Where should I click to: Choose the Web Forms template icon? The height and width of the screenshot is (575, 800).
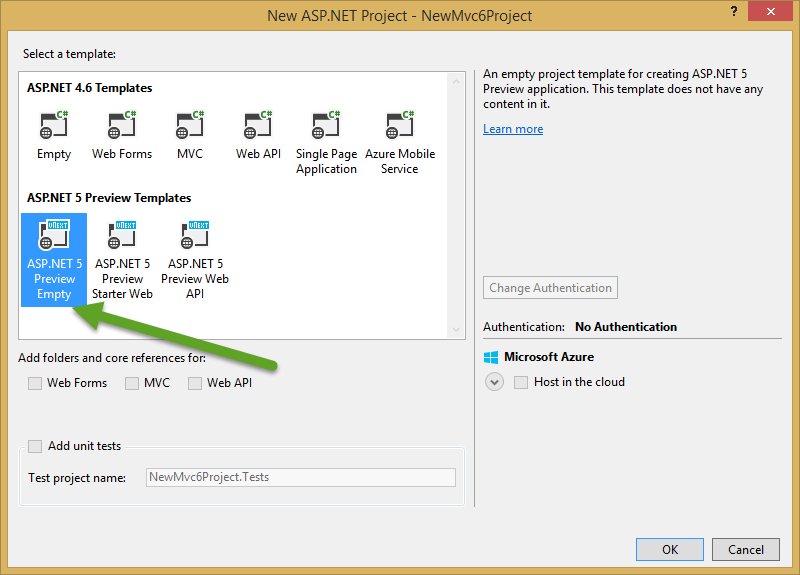click(x=122, y=127)
